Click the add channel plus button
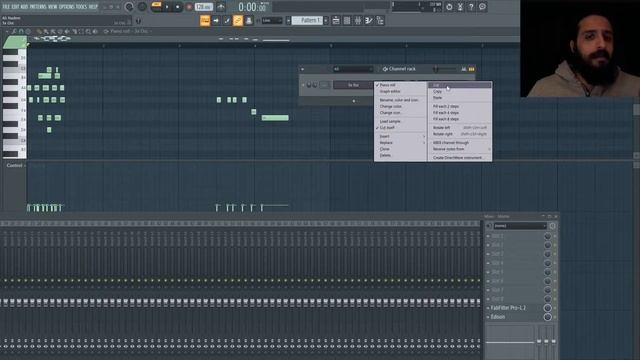Image resolution: width=640 pixels, height=360 pixels. coord(354,101)
